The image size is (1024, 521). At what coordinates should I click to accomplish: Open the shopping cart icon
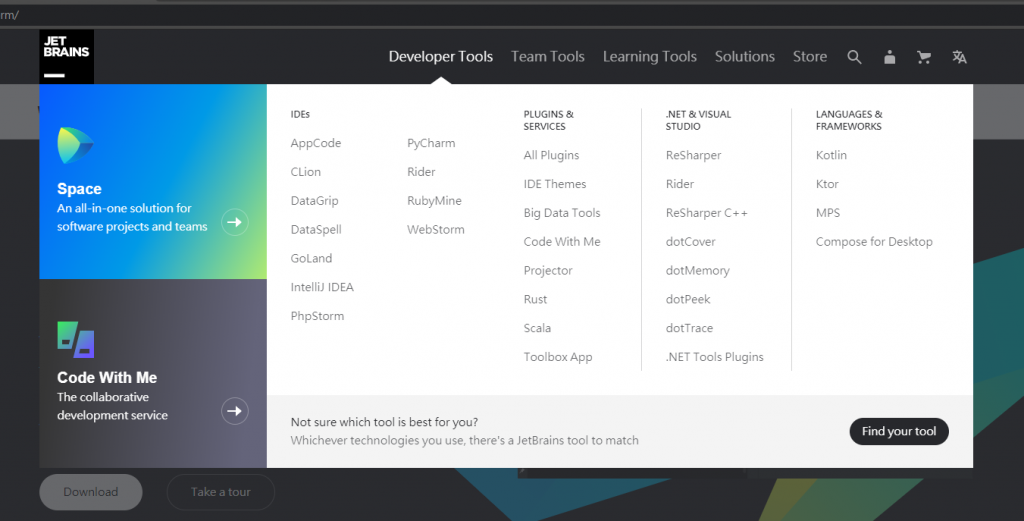[x=924, y=57]
